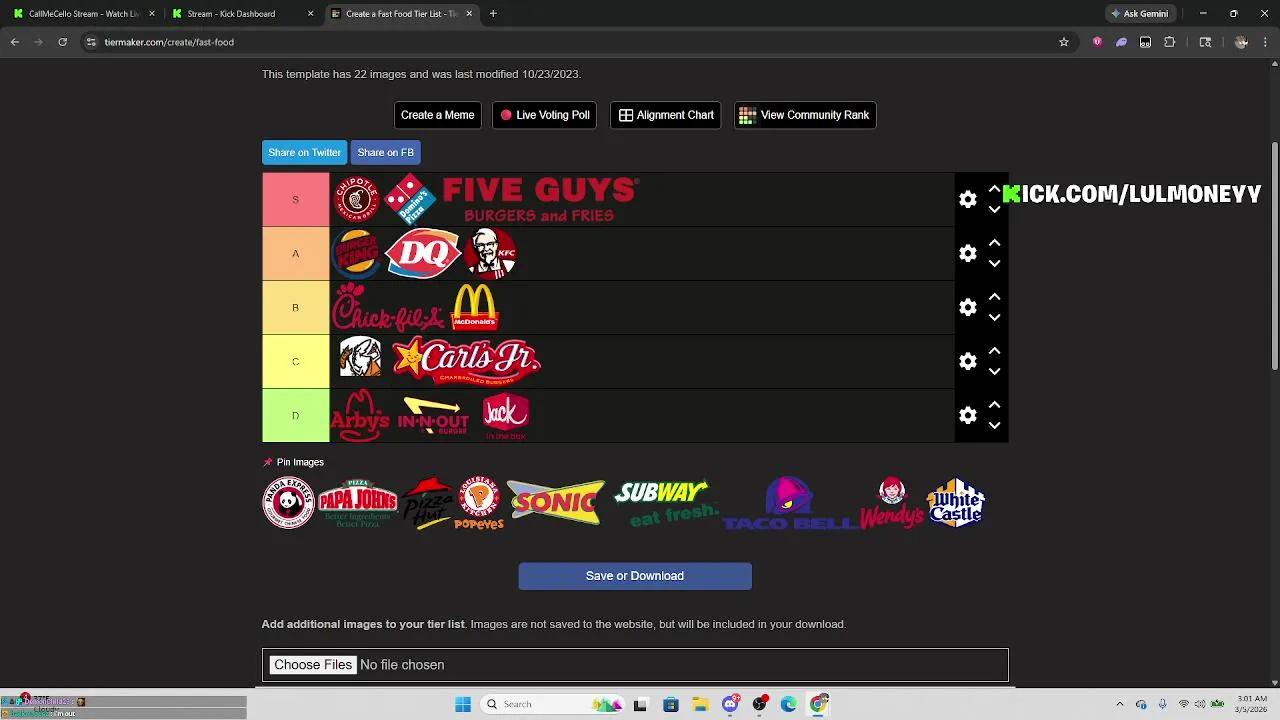Click the Chipotle logo in S tier
Screen dimensions: 1280x720
(357, 199)
